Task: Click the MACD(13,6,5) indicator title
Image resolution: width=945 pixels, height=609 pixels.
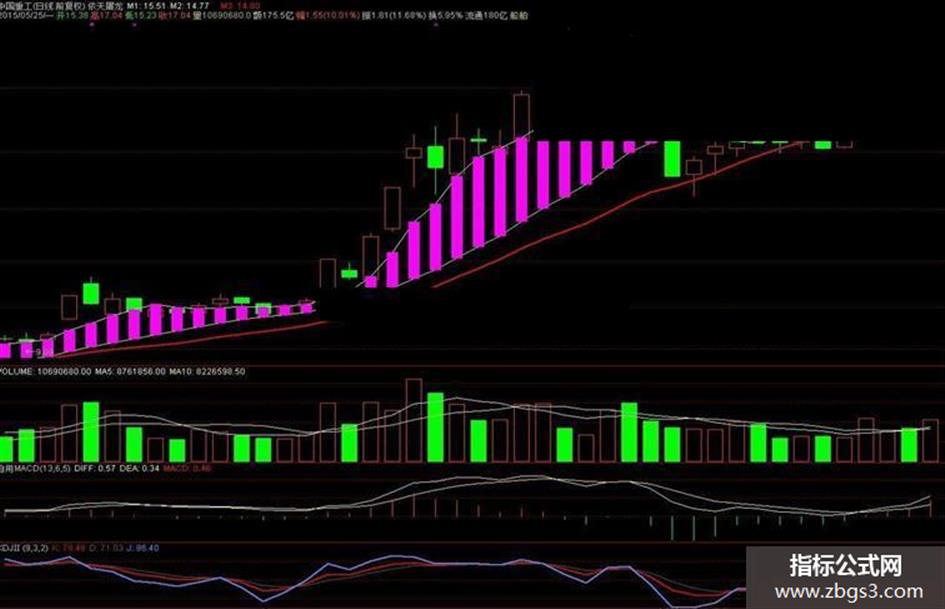Action: point(35,468)
